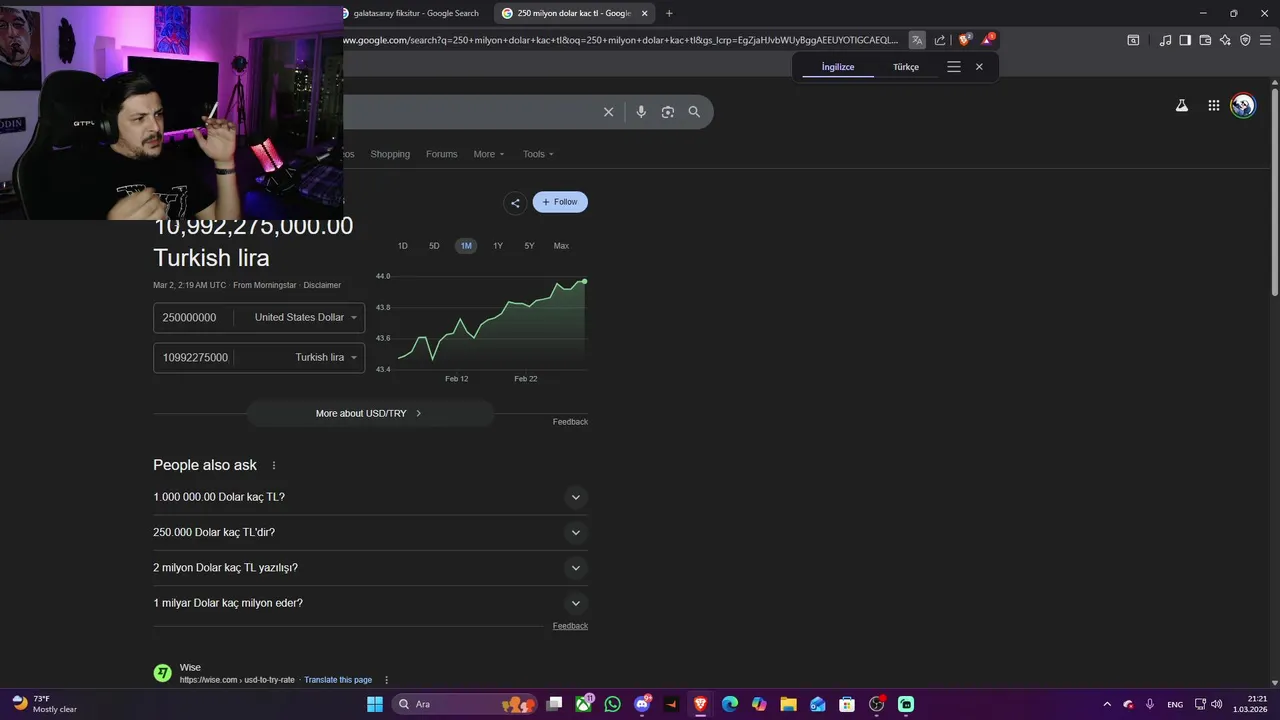Image resolution: width=1280 pixels, height=720 pixels.
Task: Open the More search filters dropdown
Action: (x=489, y=154)
